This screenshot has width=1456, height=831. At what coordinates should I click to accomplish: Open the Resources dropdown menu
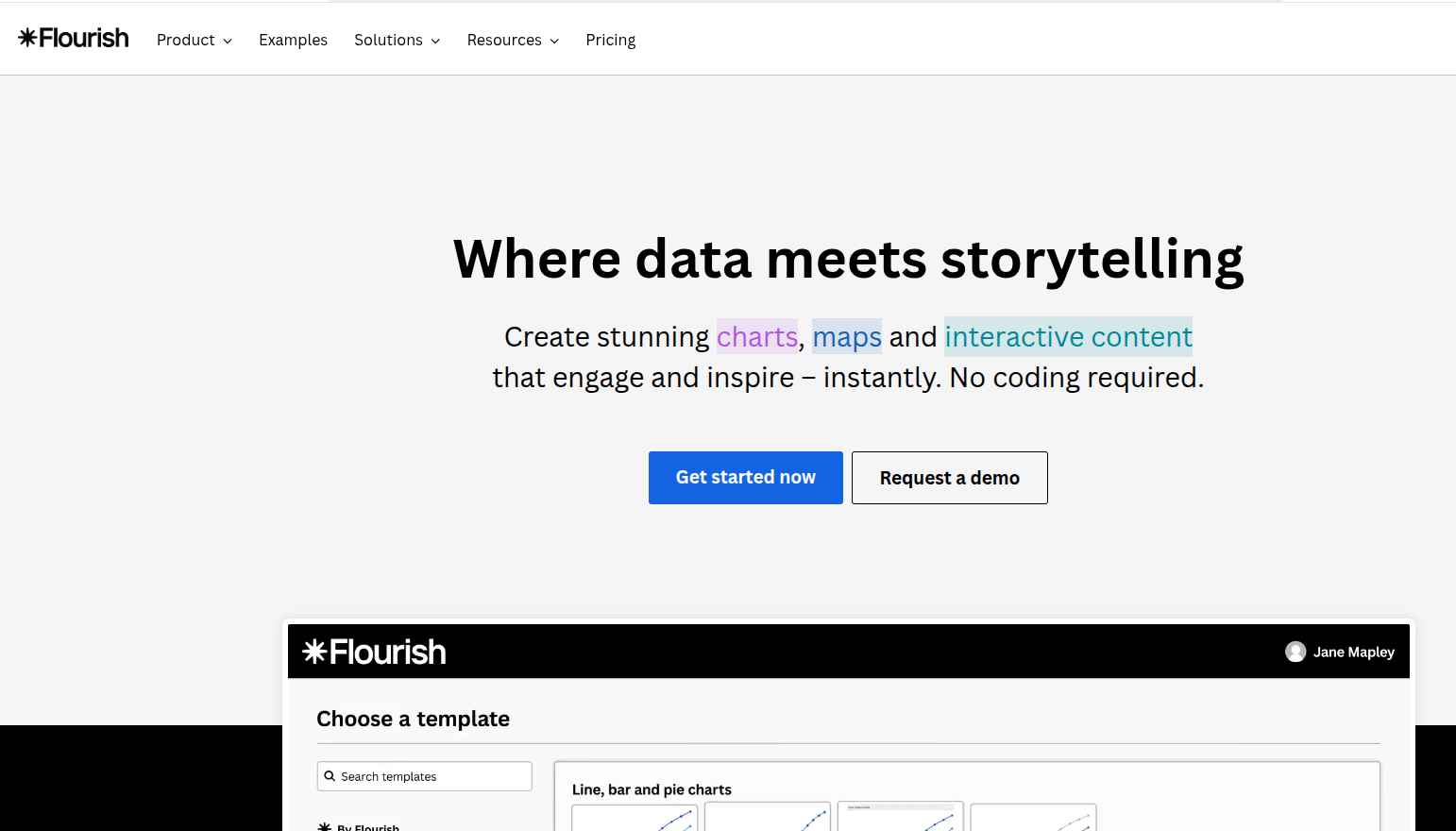[x=513, y=40]
